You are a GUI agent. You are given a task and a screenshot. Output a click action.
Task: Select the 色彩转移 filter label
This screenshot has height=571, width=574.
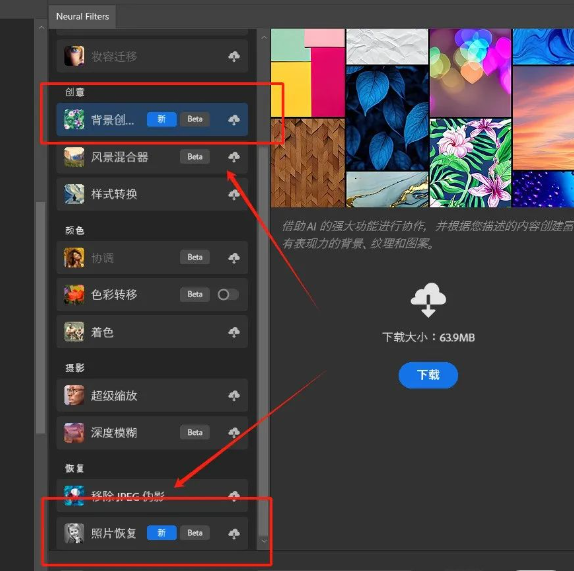click(x=114, y=295)
